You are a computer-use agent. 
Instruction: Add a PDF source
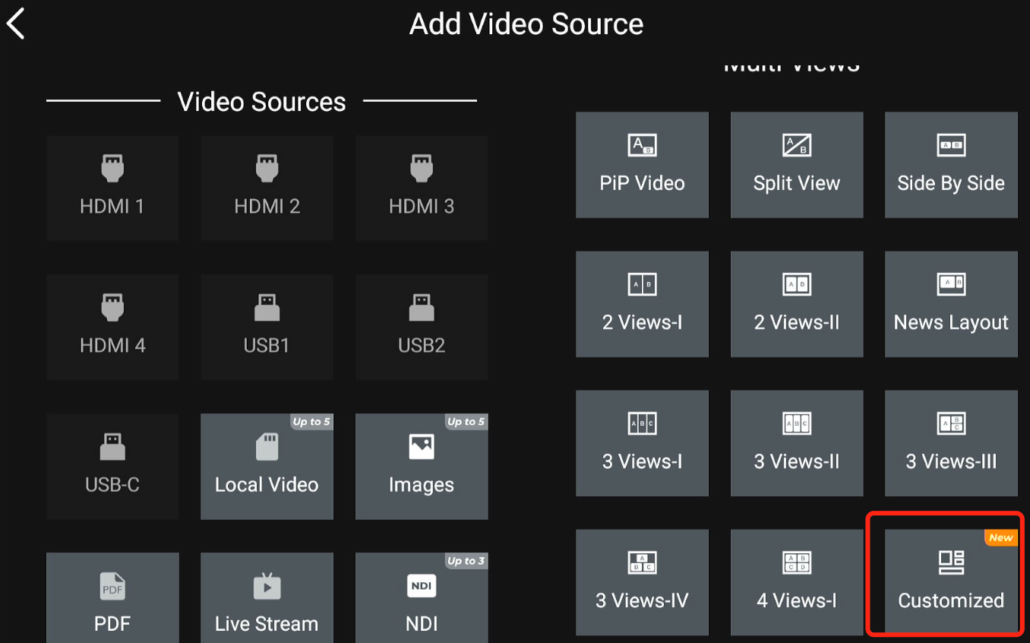pos(112,598)
